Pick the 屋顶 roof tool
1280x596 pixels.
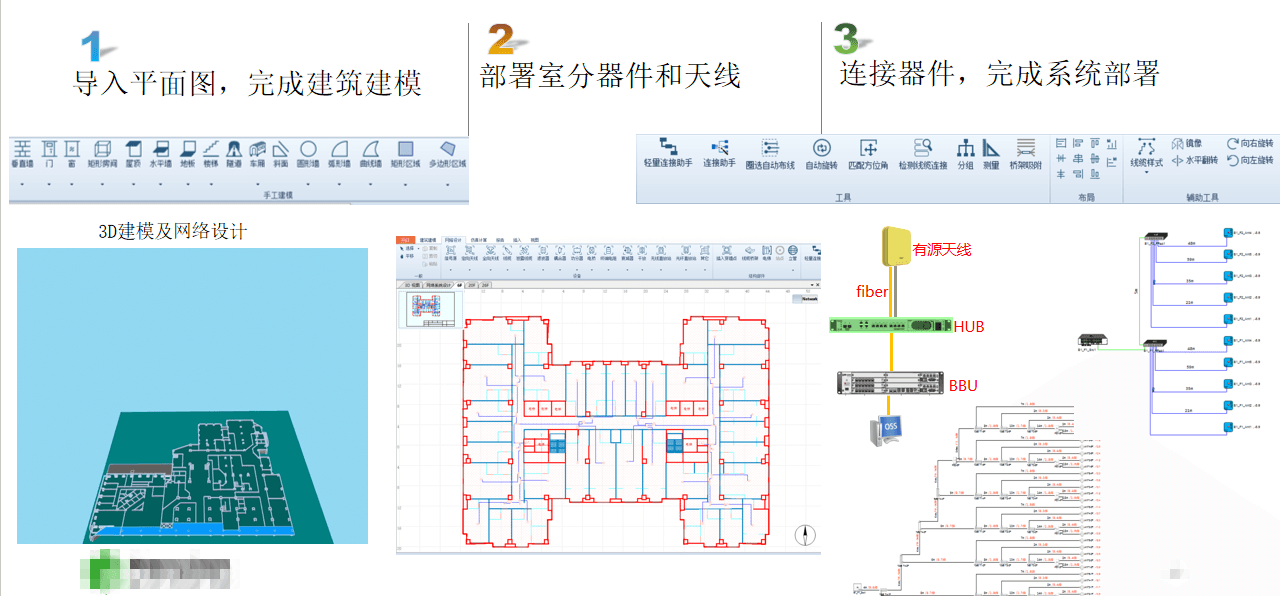[133, 155]
